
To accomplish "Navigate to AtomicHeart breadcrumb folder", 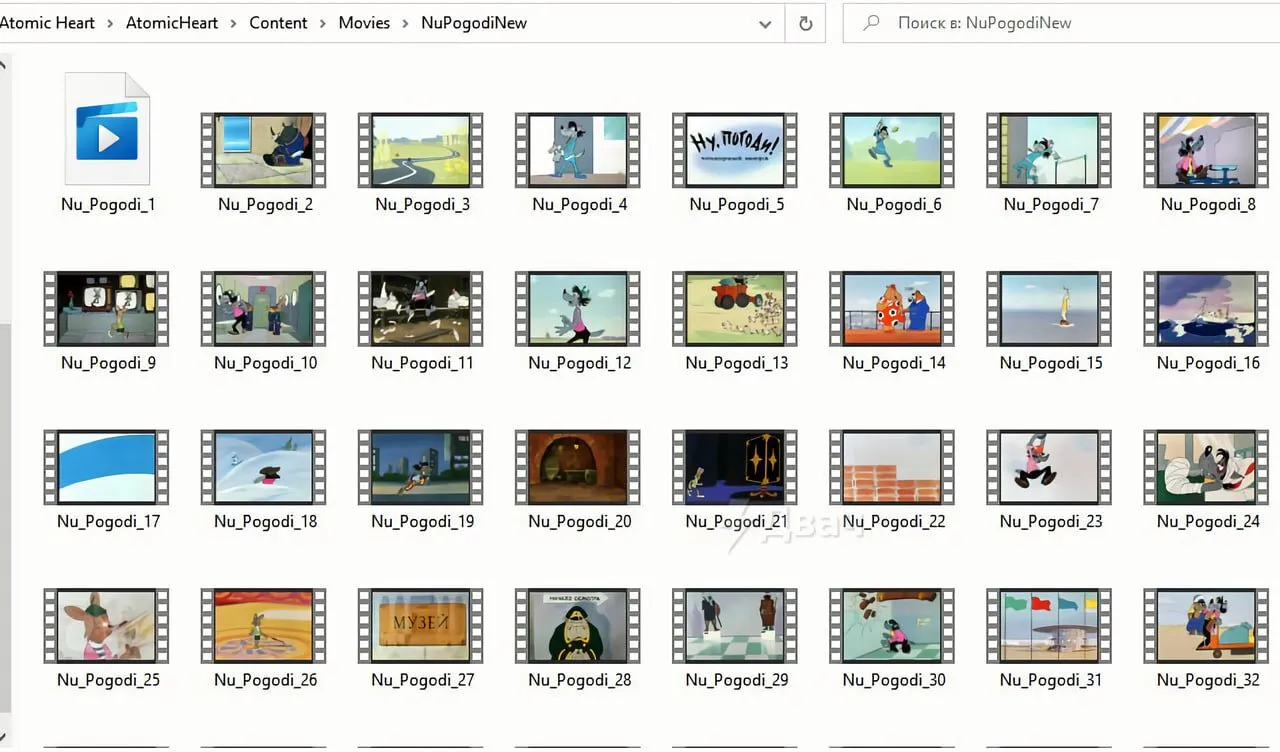I will (172, 23).
